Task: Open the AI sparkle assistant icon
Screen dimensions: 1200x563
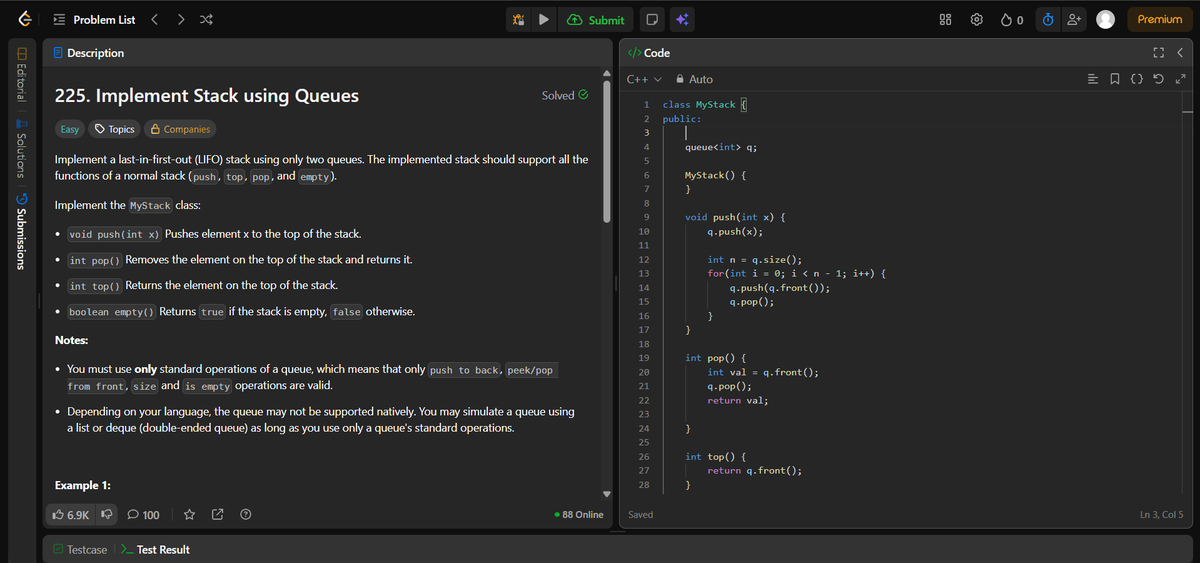Action: click(x=682, y=19)
